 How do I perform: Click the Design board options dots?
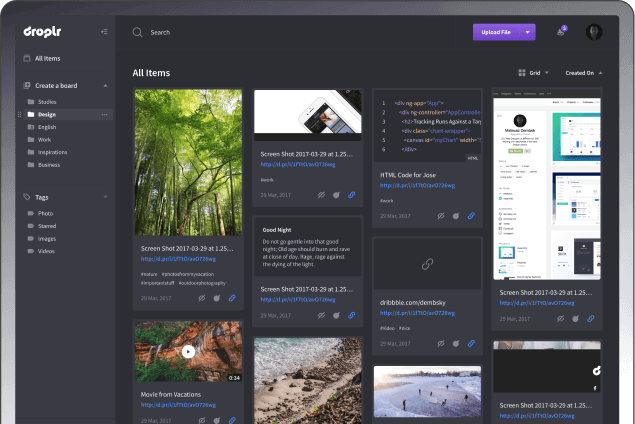click(104, 115)
